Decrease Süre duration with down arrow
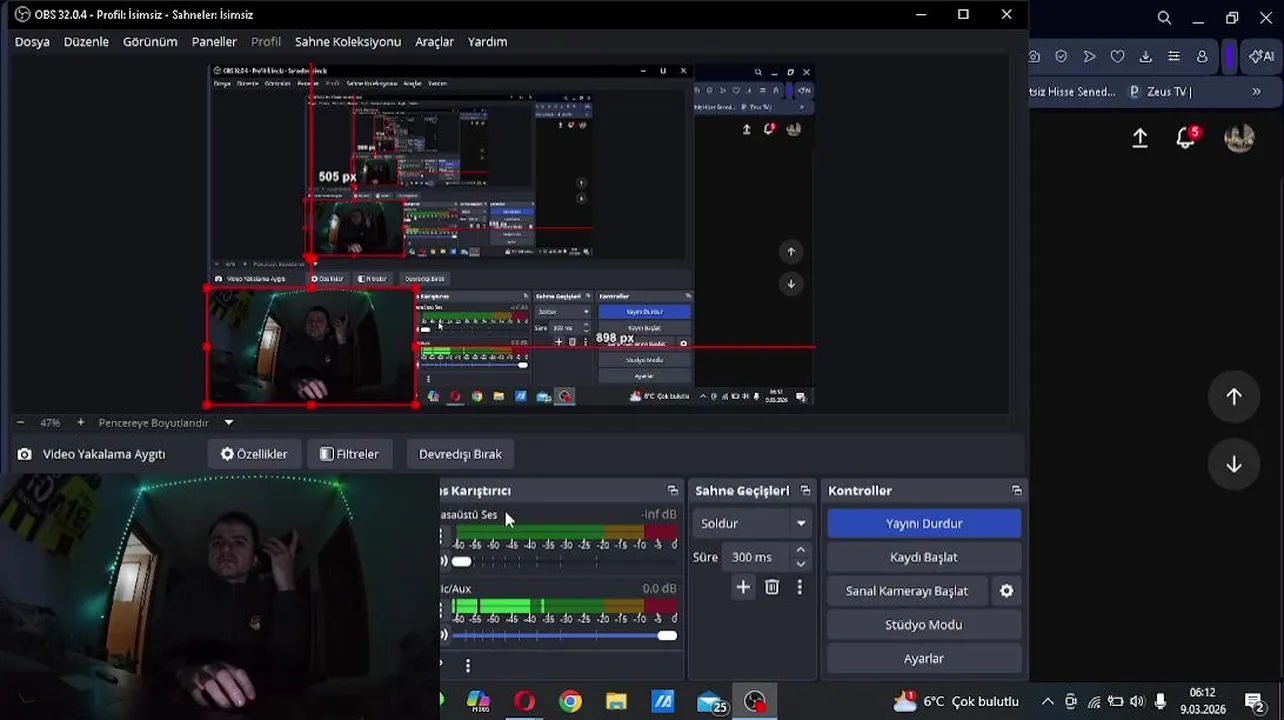This screenshot has width=1284, height=720. click(x=800, y=564)
